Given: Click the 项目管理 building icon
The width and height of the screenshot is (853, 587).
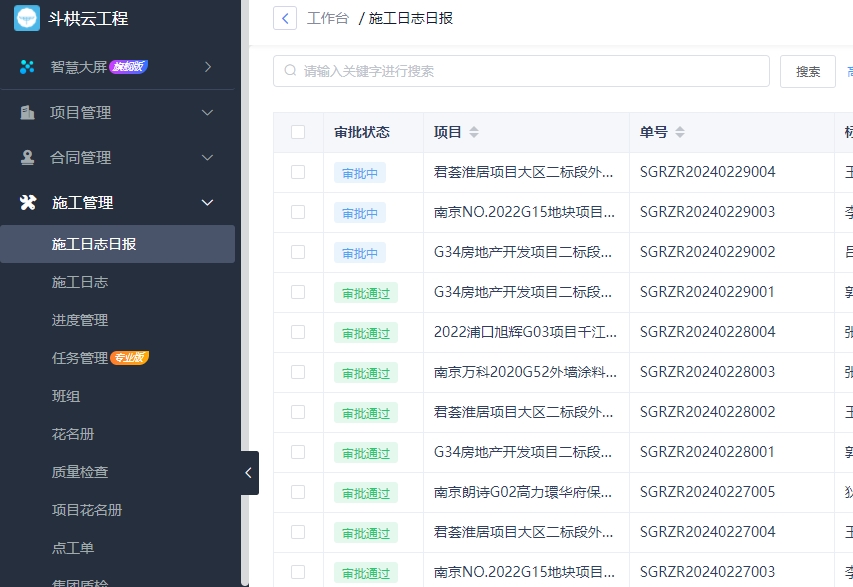Looking at the screenshot, I should pyautogui.click(x=27, y=113).
